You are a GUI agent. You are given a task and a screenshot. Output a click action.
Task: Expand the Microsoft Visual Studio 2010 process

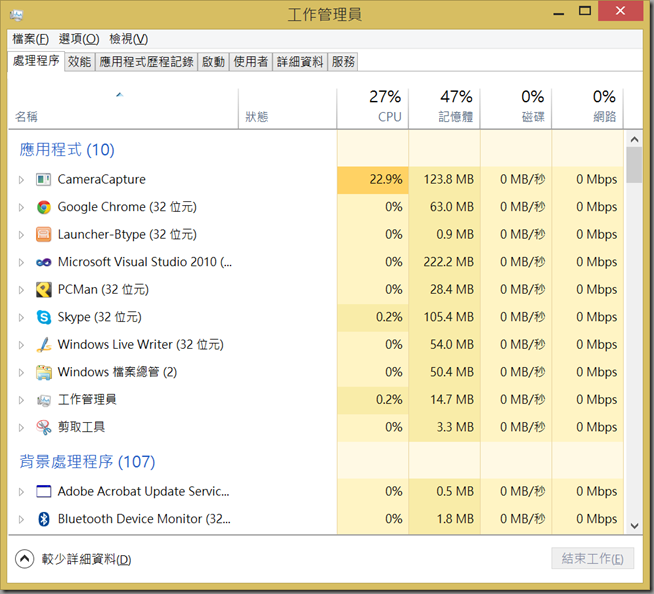21,262
